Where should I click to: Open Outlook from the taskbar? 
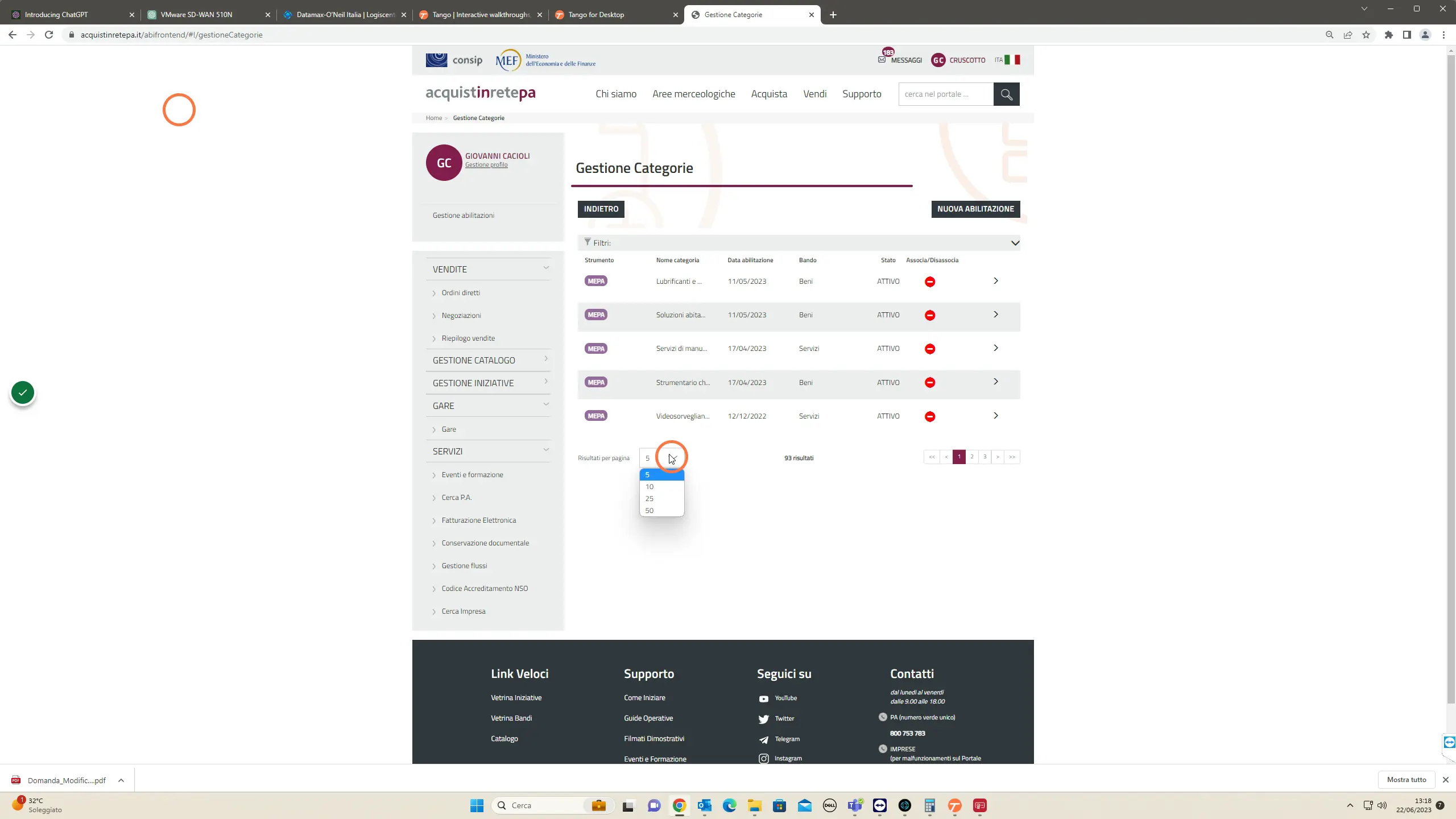(x=705, y=805)
